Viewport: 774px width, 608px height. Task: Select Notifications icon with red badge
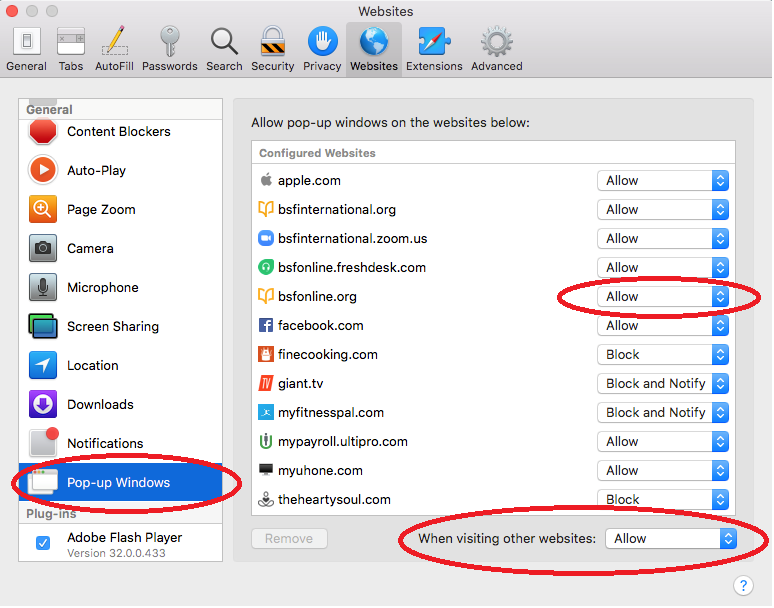(x=44, y=442)
